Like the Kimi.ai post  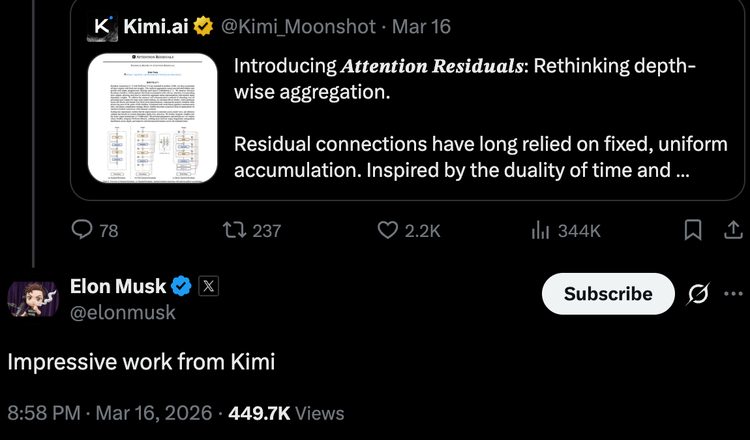click(389, 231)
